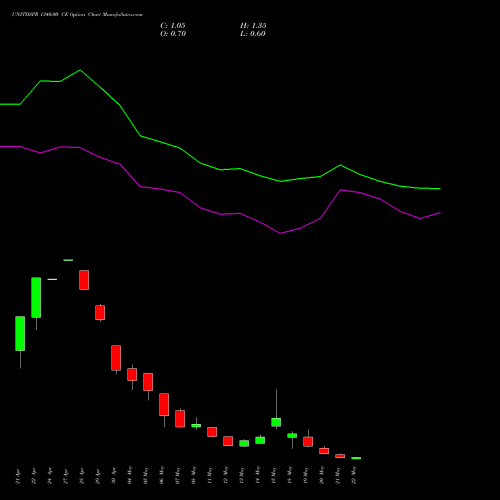Click the '22 Apr' date axis label
The width and height of the screenshot is (500, 500).
click(x=34, y=476)
